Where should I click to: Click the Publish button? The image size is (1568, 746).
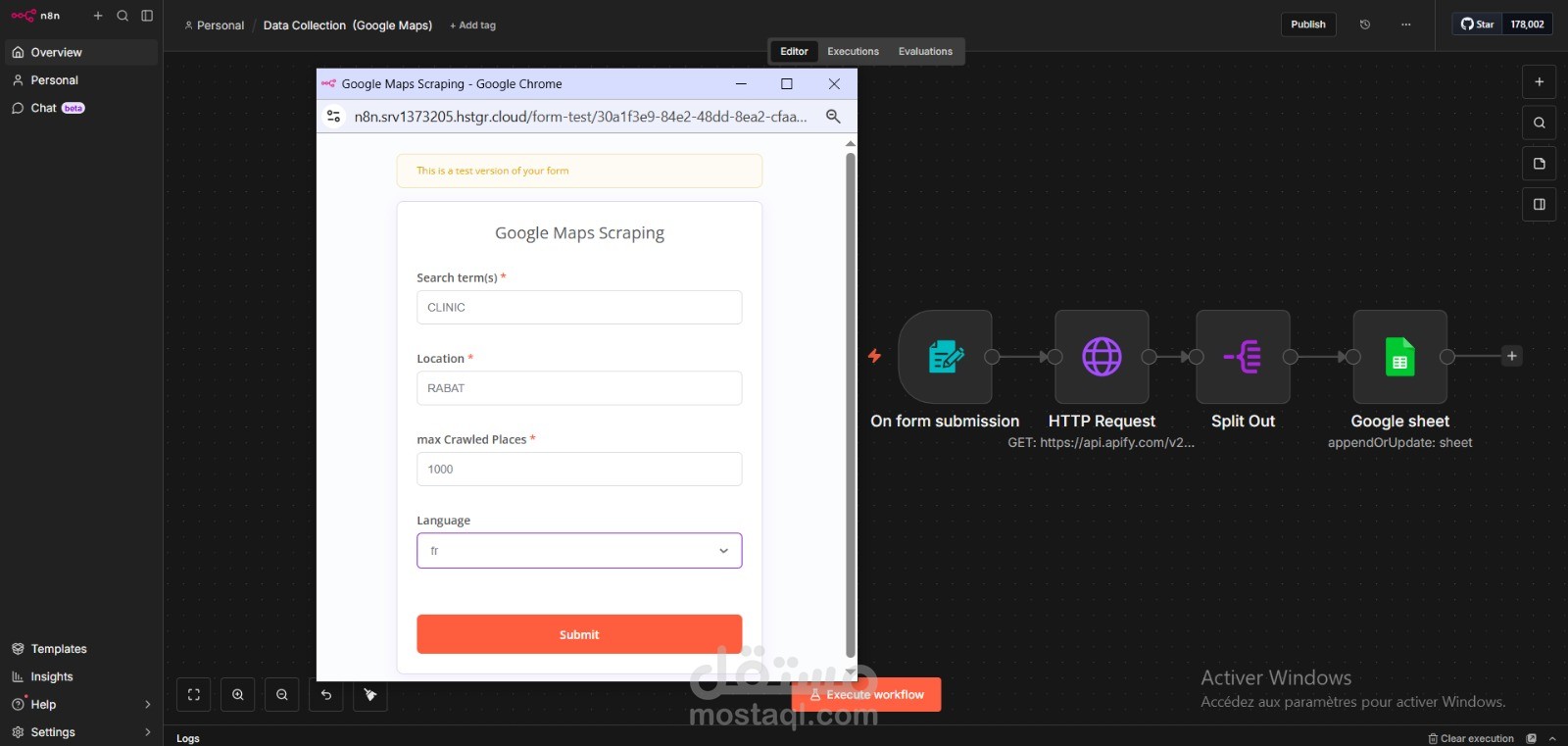coord(1308,25)
